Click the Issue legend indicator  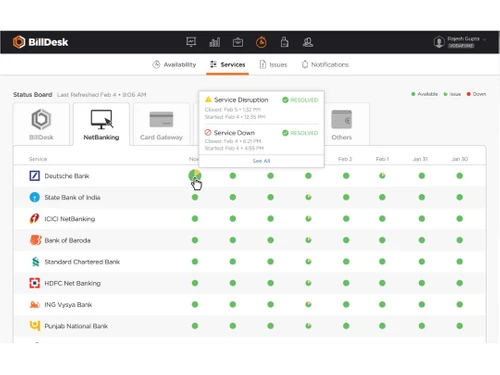coord(452,94)
